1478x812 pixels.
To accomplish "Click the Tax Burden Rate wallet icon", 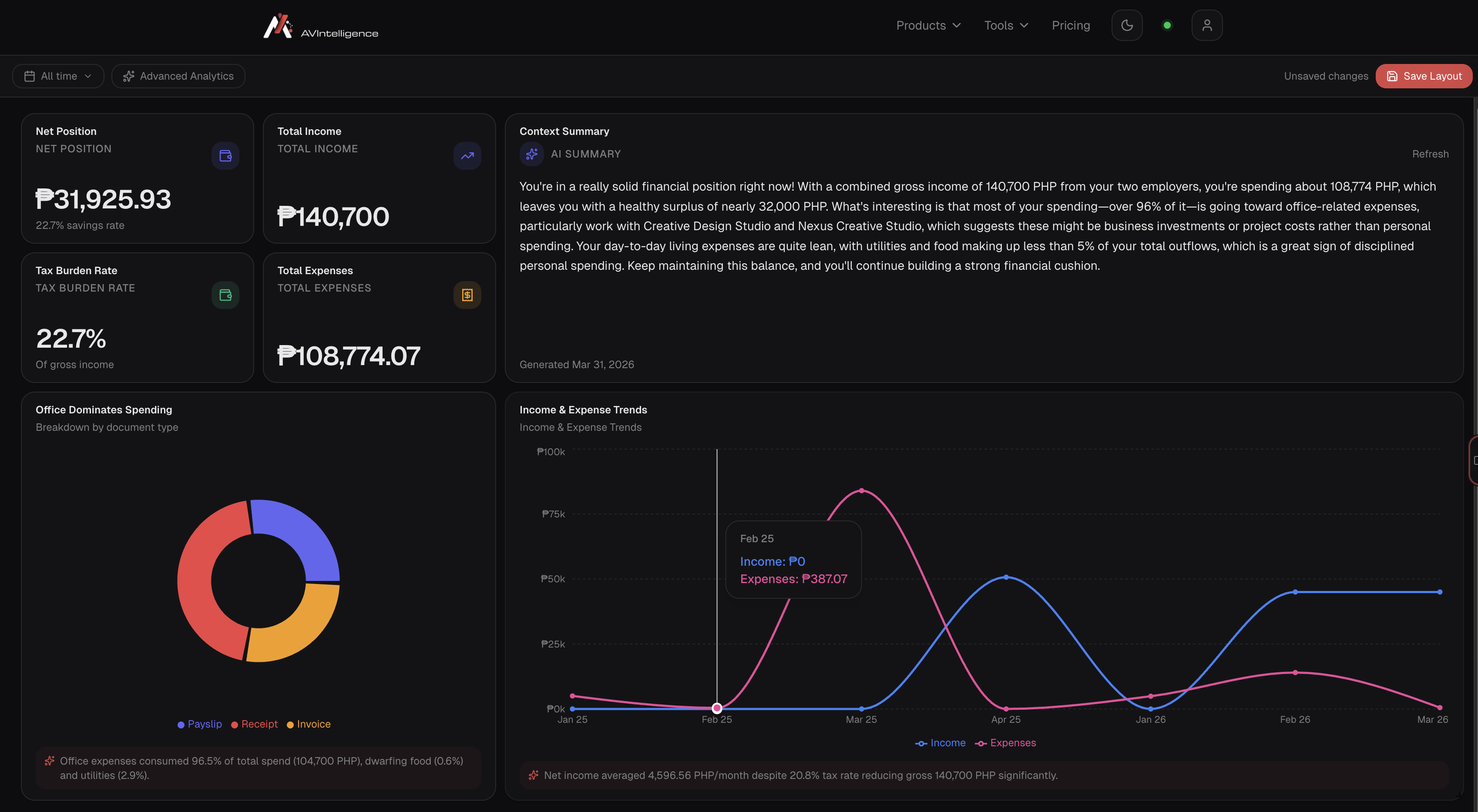I will (225, 295).
